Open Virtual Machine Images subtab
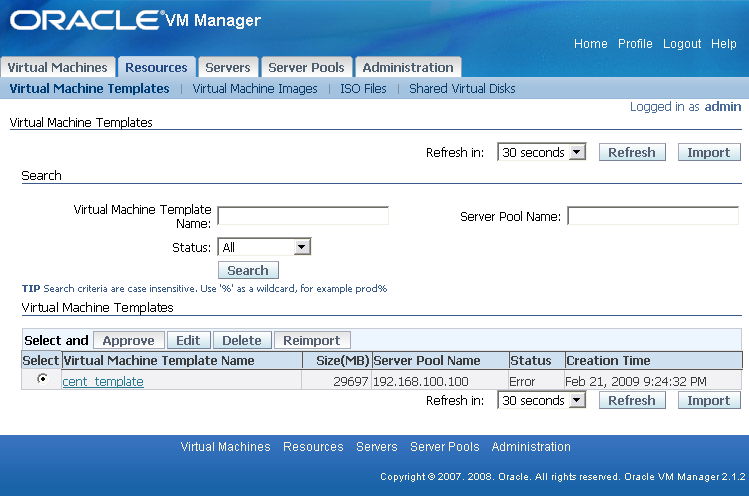This screenshot has width=749, height=496. tap(255, 88)
